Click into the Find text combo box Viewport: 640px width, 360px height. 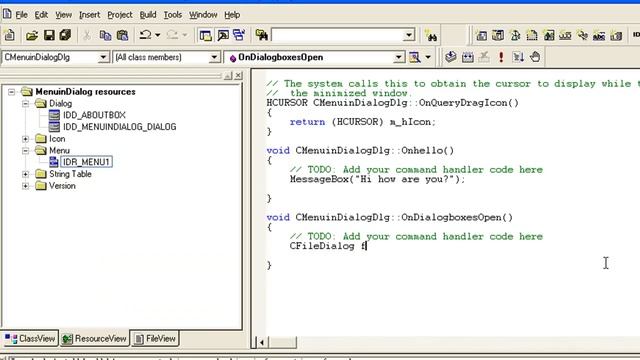click(x=338, y=36)
